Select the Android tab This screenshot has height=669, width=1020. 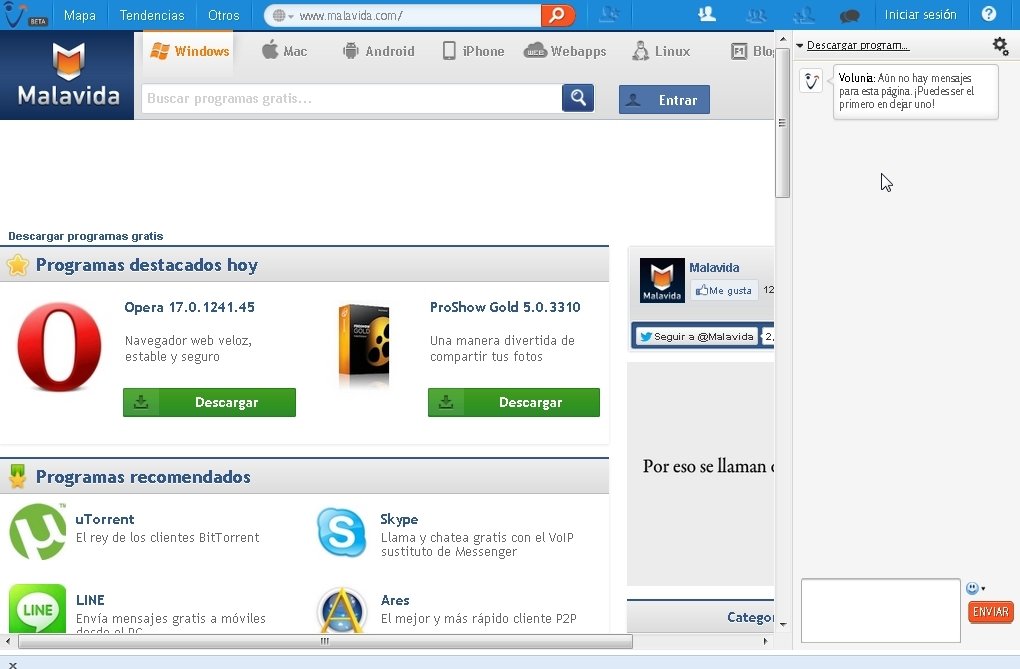point(379,51)
